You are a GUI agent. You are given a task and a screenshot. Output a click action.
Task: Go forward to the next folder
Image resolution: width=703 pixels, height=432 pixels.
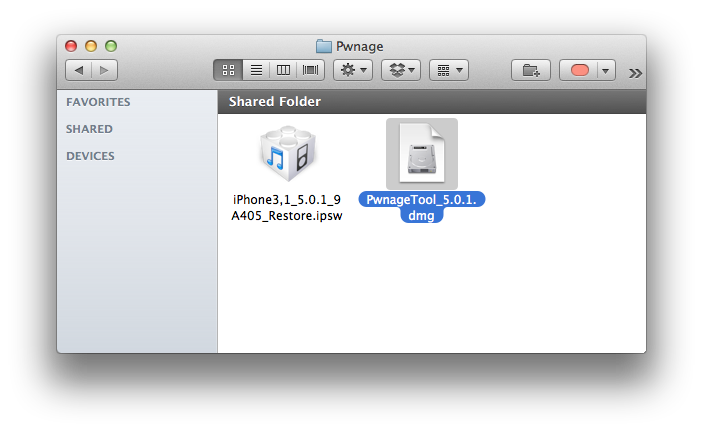[104, 70]
